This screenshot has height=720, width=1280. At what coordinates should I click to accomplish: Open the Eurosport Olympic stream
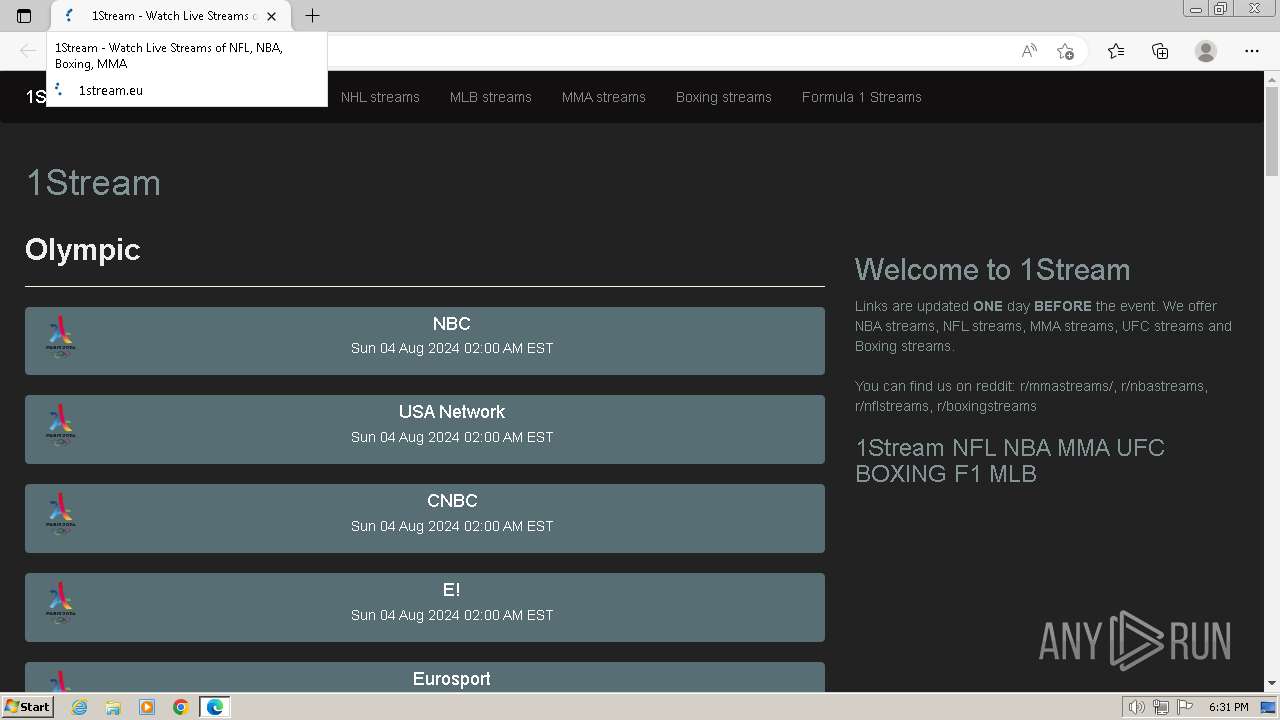[425, 677]
